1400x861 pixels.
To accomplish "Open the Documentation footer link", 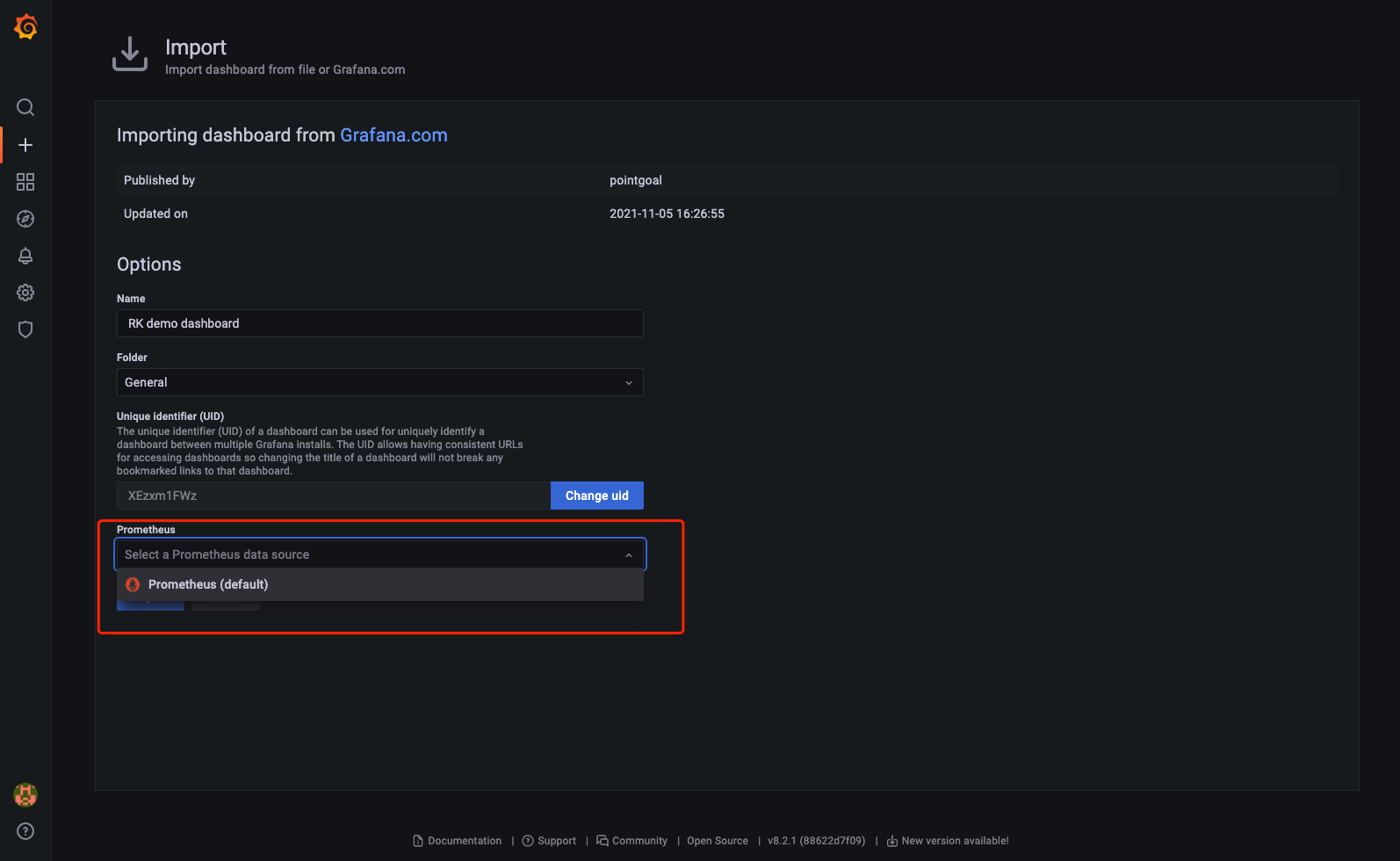I will (x=458, y=841).
